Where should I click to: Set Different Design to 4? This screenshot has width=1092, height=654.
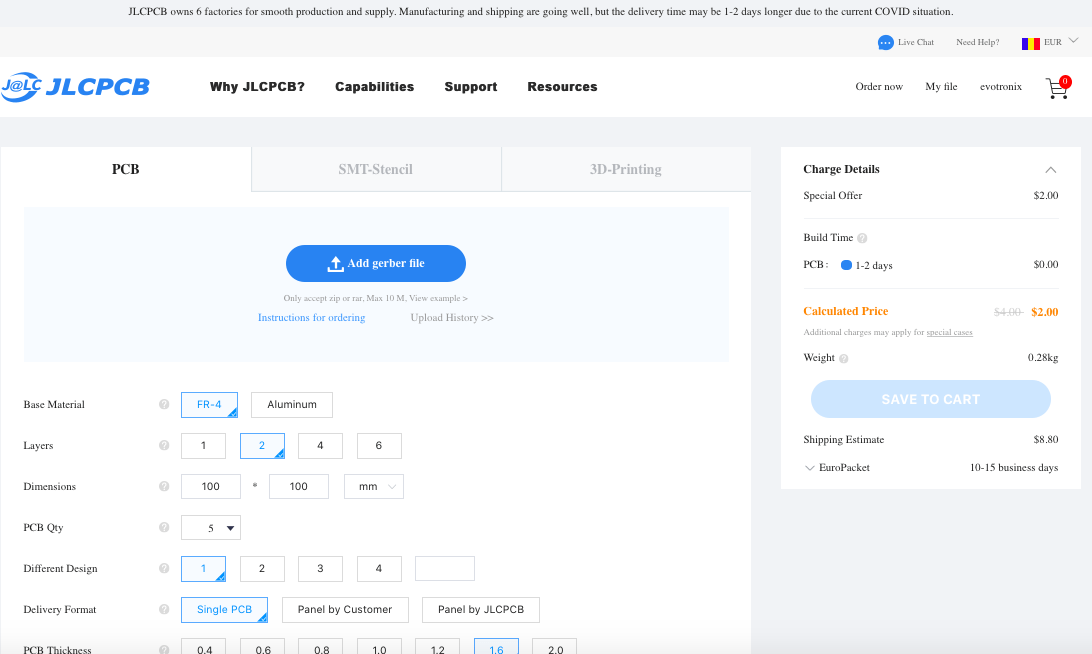point(379,568)
